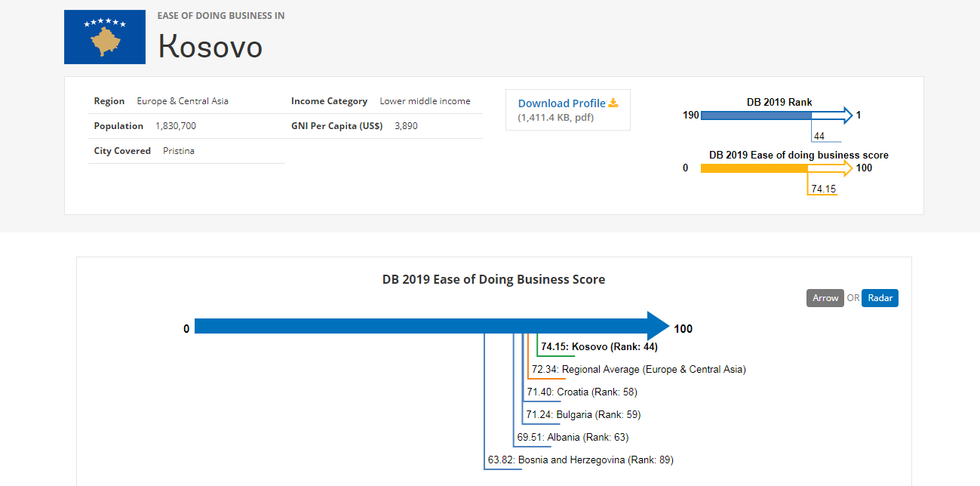Screen dimensions: 980x486
Task: Select the Kosovo 74.15 score label
Action: tap(599, 347)
